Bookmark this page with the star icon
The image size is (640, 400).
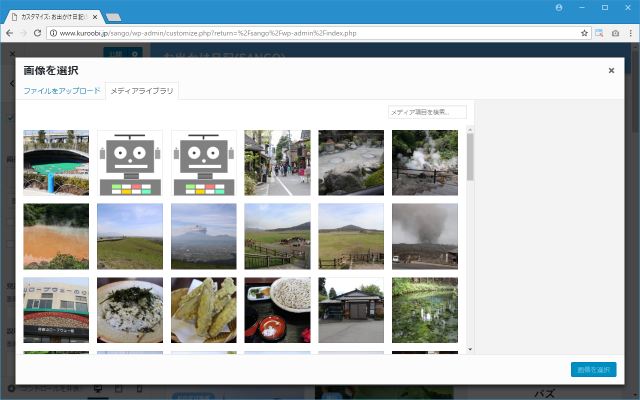click(584, 33)
